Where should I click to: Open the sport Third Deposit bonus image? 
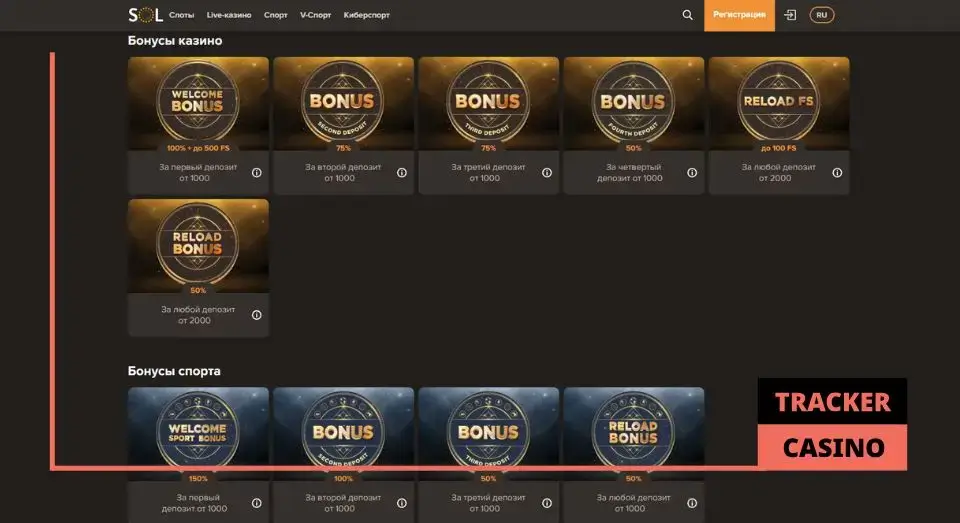coord(488,432)
